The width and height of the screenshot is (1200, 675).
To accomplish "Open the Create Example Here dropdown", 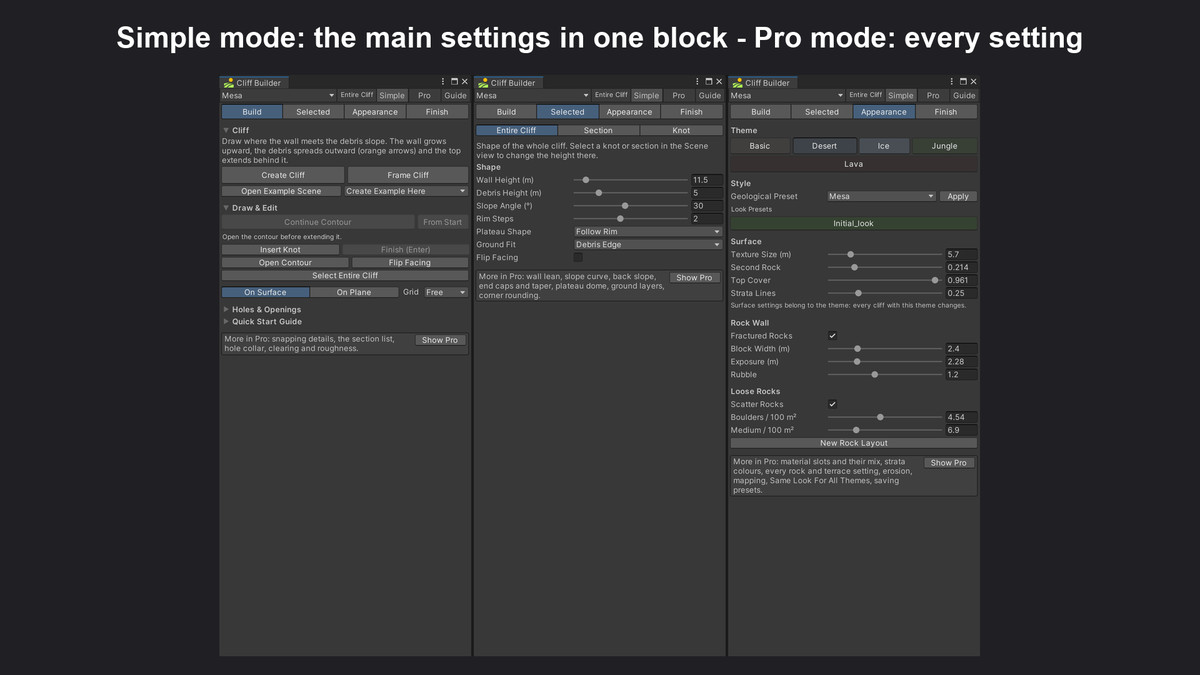I will point(405,191).
